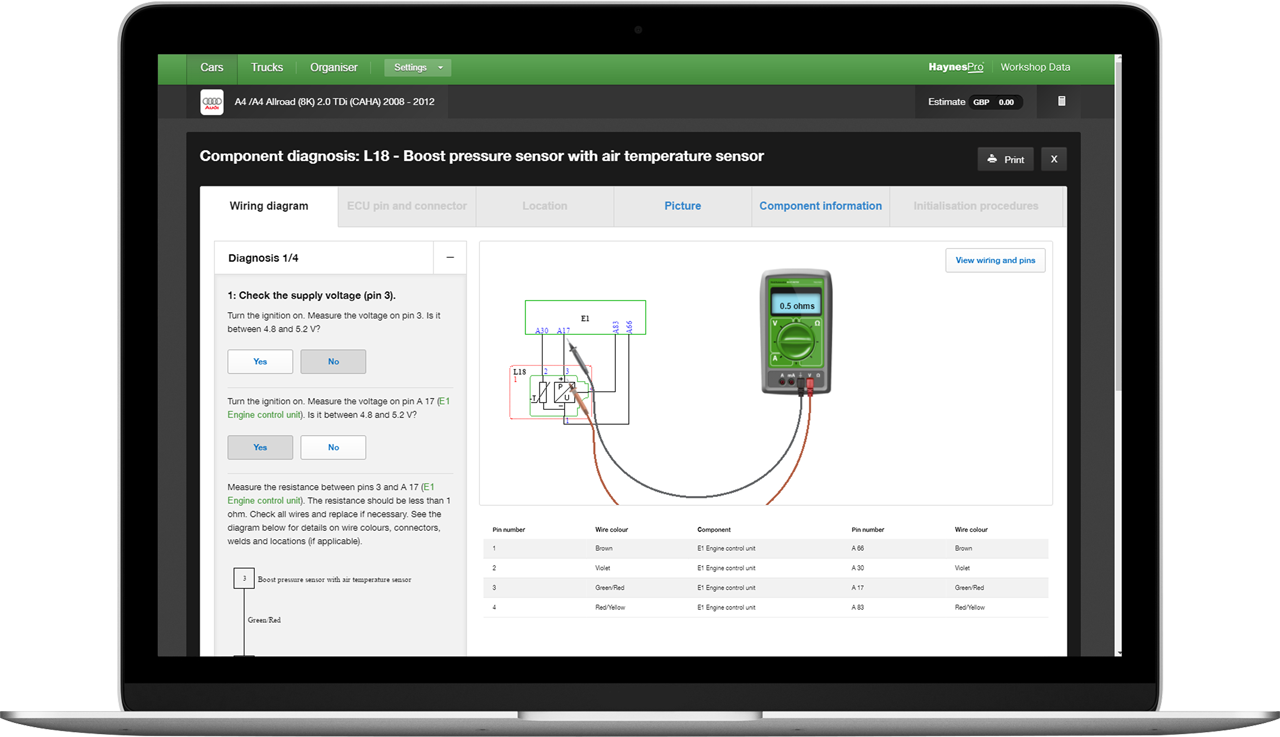This screenshot has width=1280, height=737.
Task: Open the GBP estimate amount pill
Action: 995,102
